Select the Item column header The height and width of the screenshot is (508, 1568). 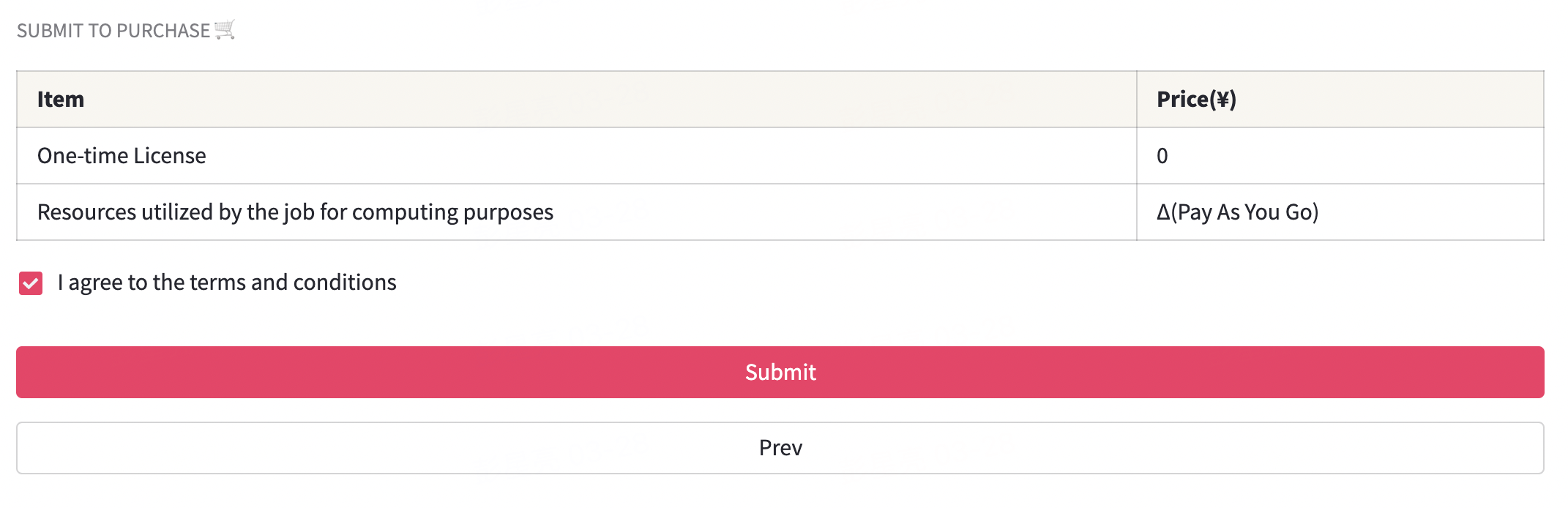coord(61,100)
